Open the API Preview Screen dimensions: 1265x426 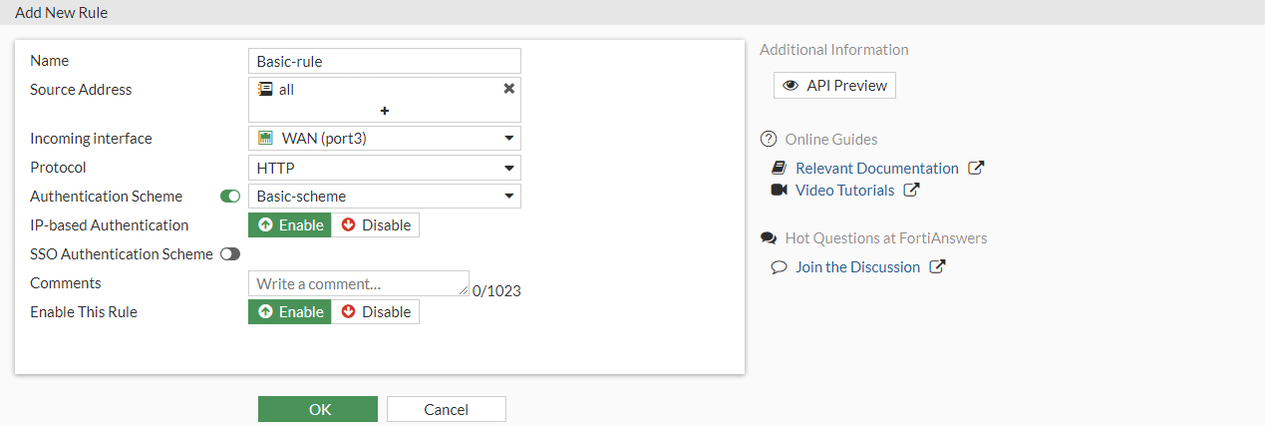tap(835, 86)
